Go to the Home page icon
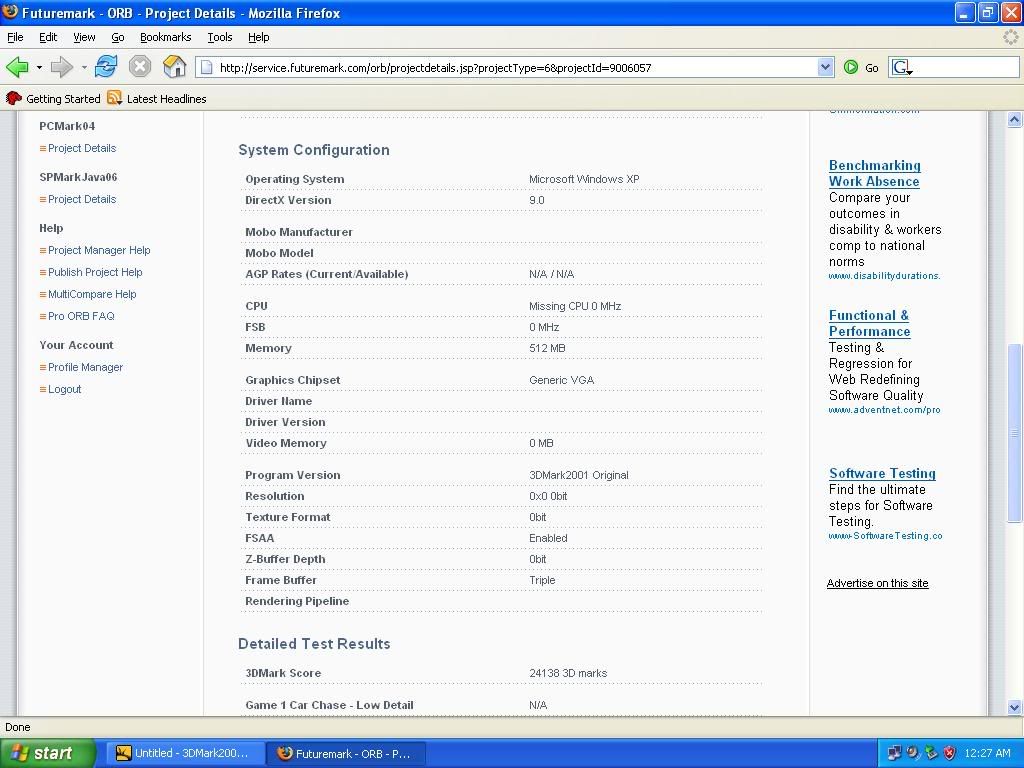1024x768 pixels. (174, 67)
